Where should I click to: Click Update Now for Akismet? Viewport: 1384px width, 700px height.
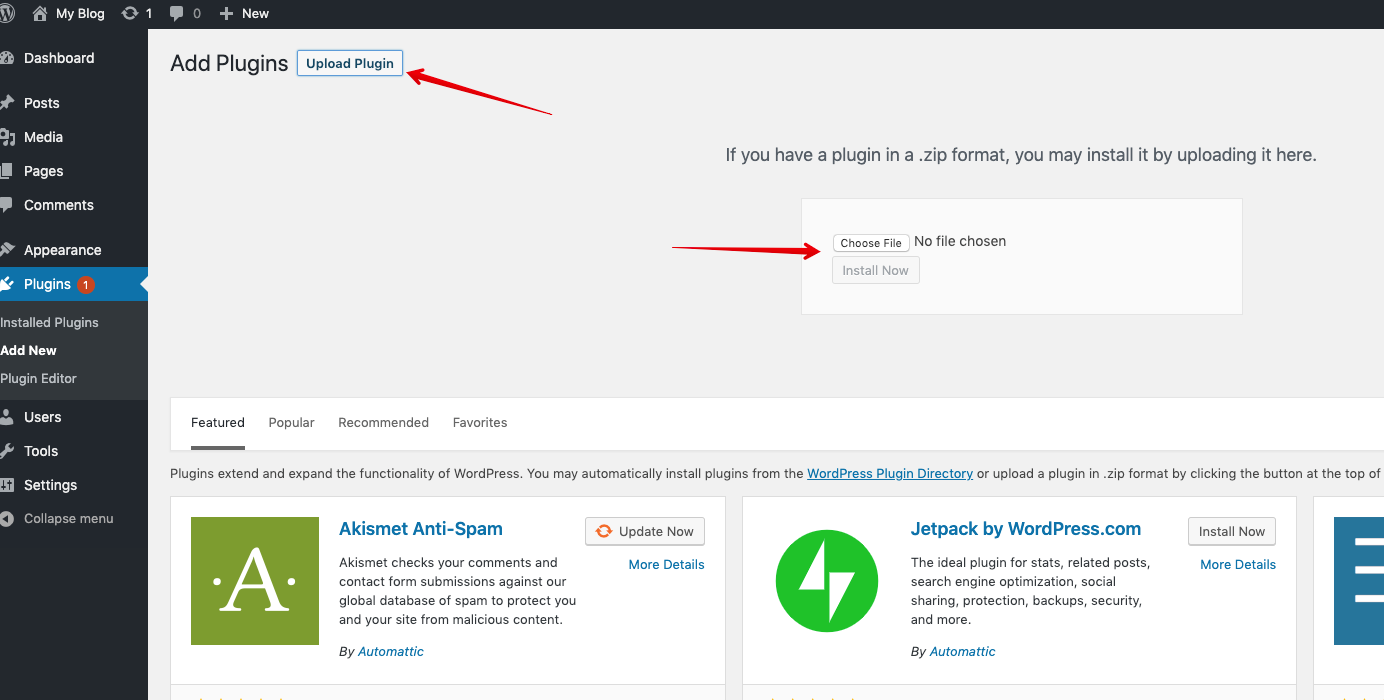[645, 531]
